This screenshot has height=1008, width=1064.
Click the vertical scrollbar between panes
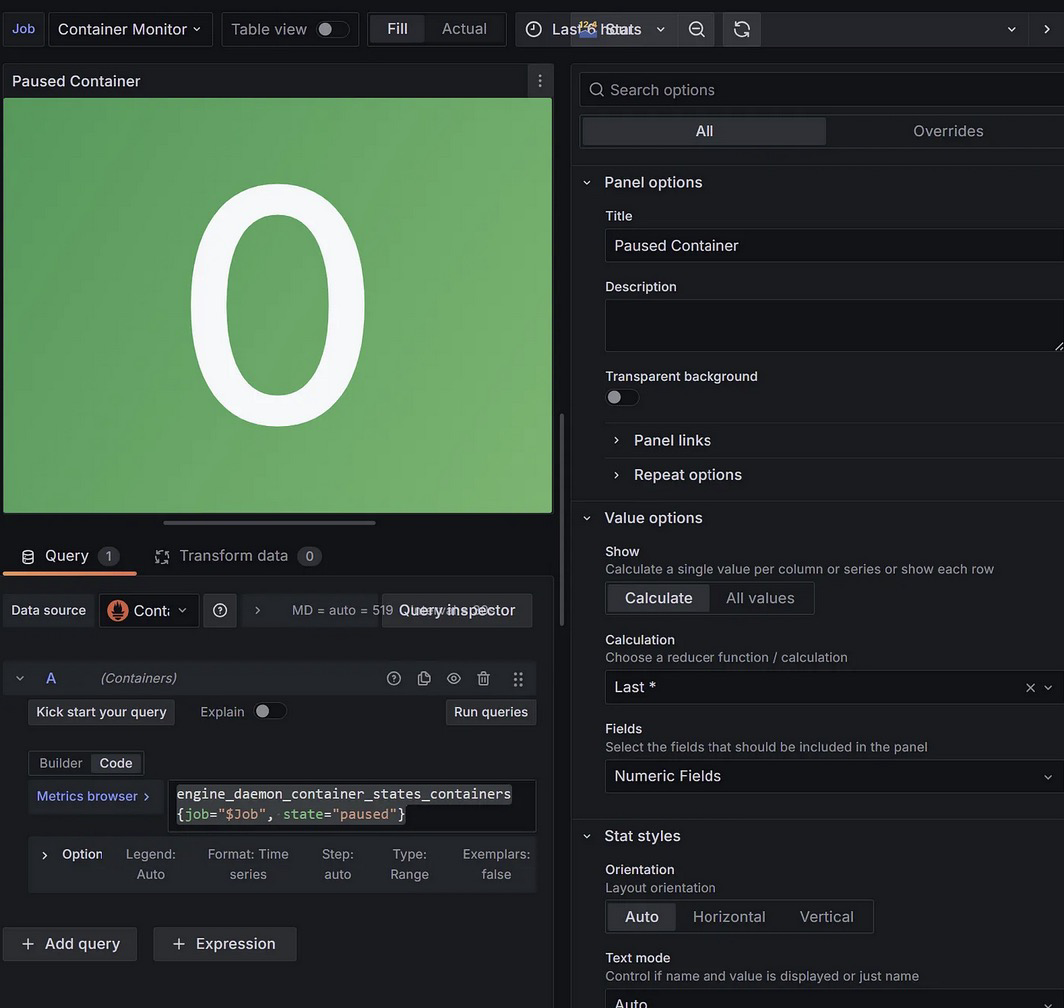(x=562, y=519)
